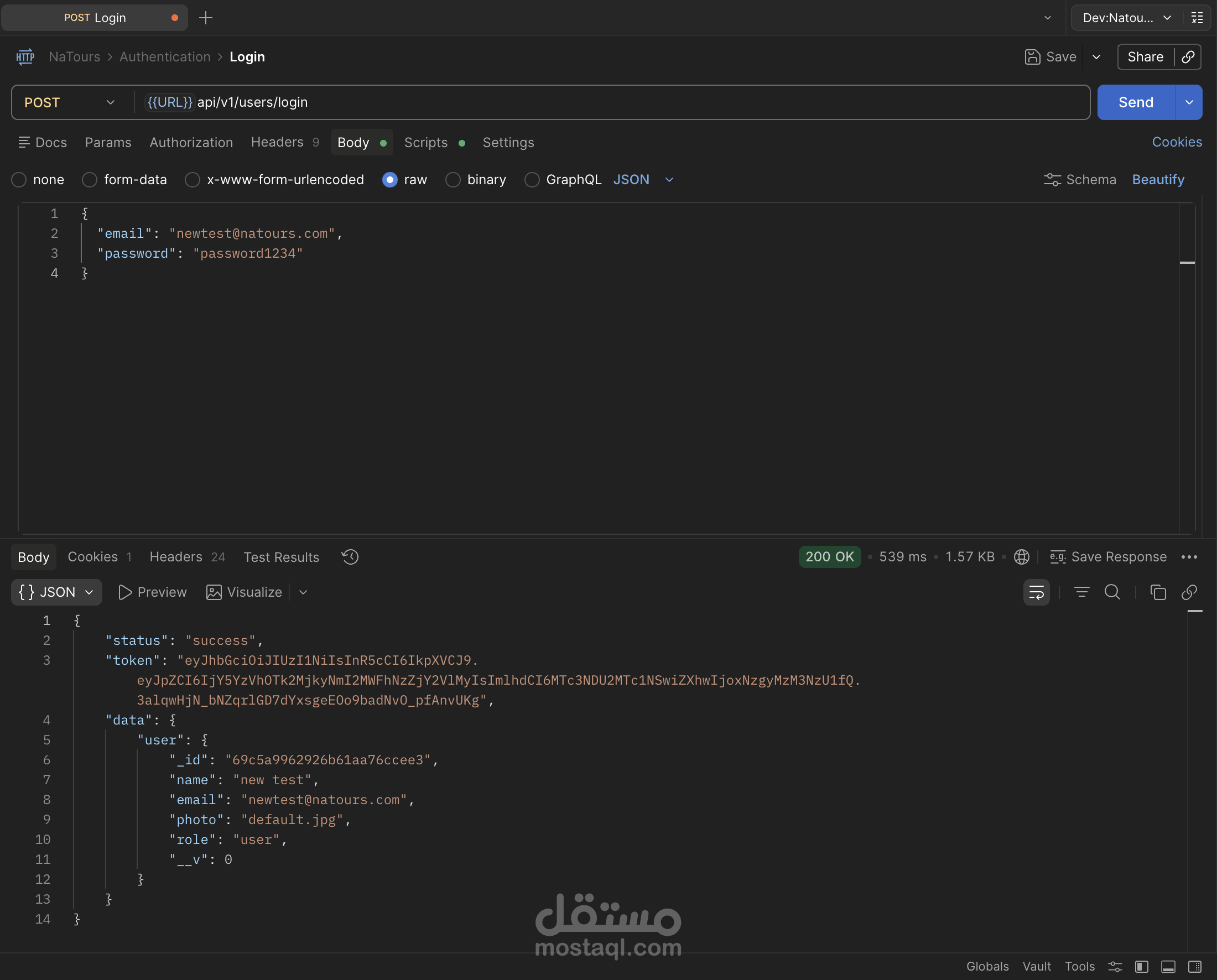Open search in response body
The height and width of the screenshot is (980, 1217).
(x=1112, y=592)
